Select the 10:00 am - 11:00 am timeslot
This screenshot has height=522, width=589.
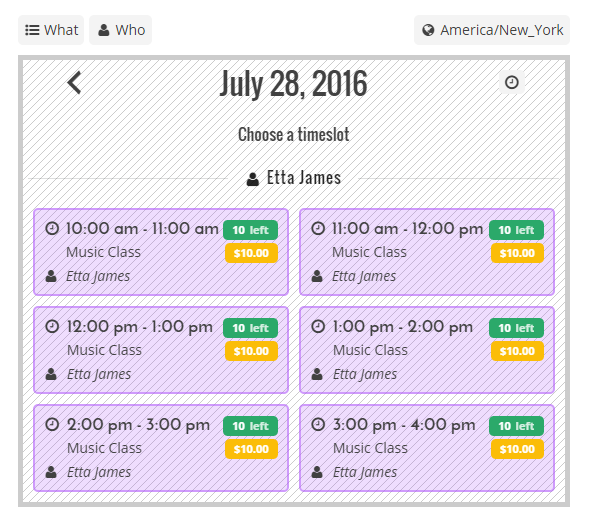(161, 252)
